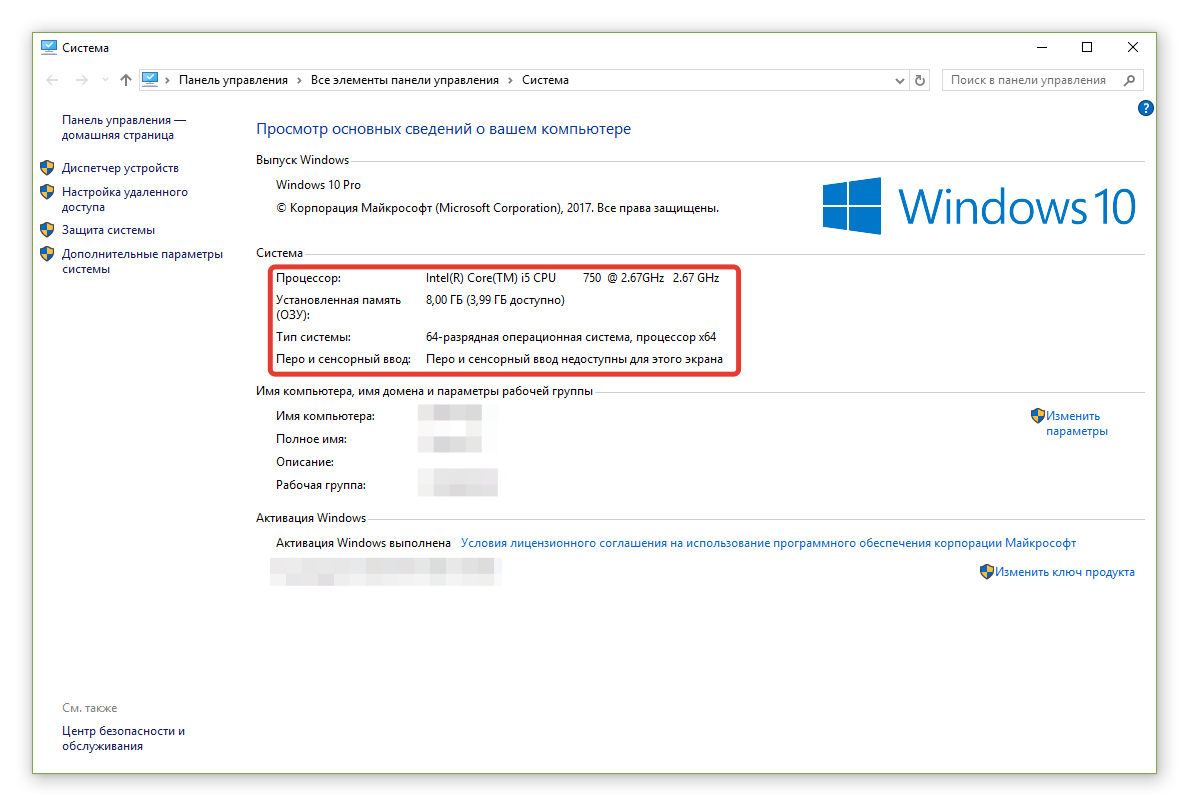
Task: Click shield icon next to 'Изменить ключ продукта'
Action: click(x=987, y=572)
